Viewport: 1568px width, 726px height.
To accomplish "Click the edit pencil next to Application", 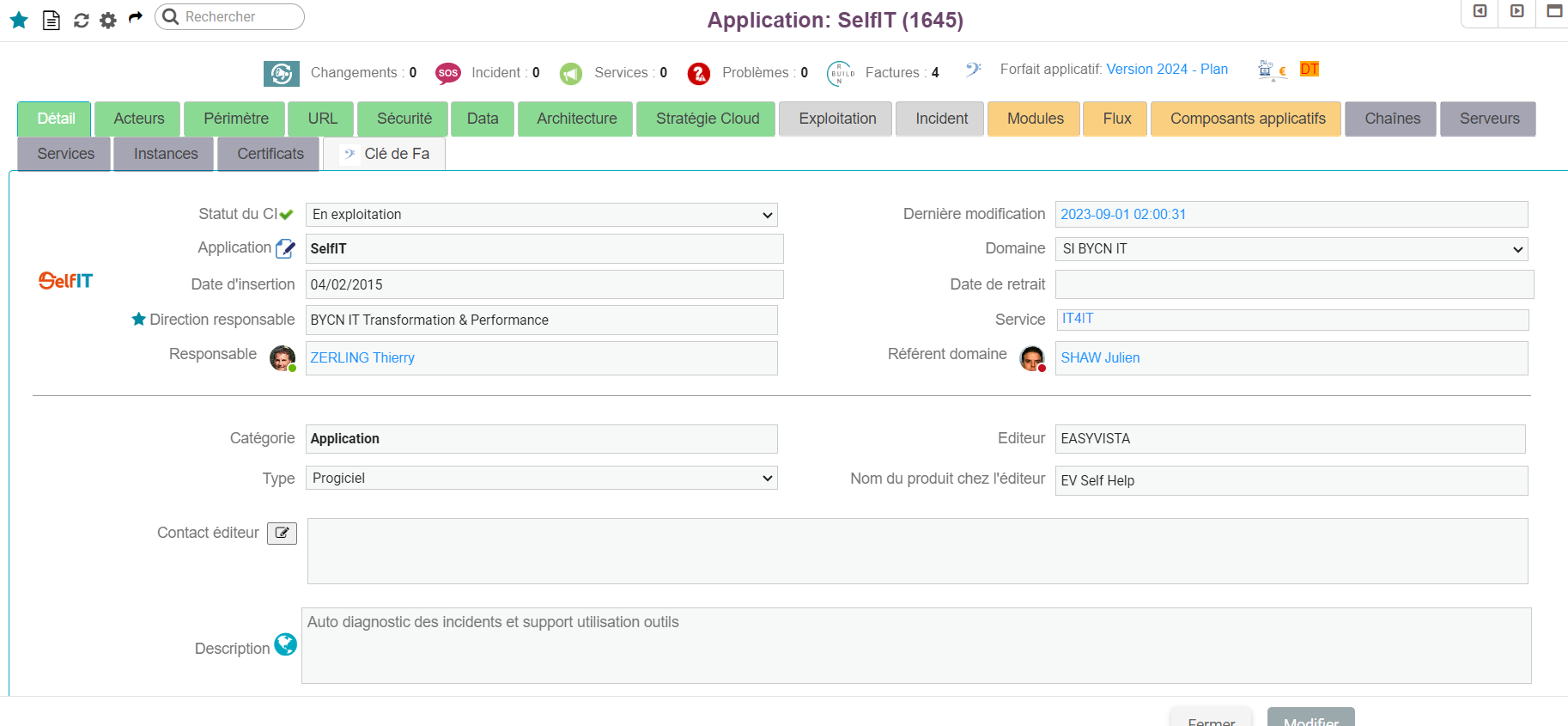I will point(285,249).
